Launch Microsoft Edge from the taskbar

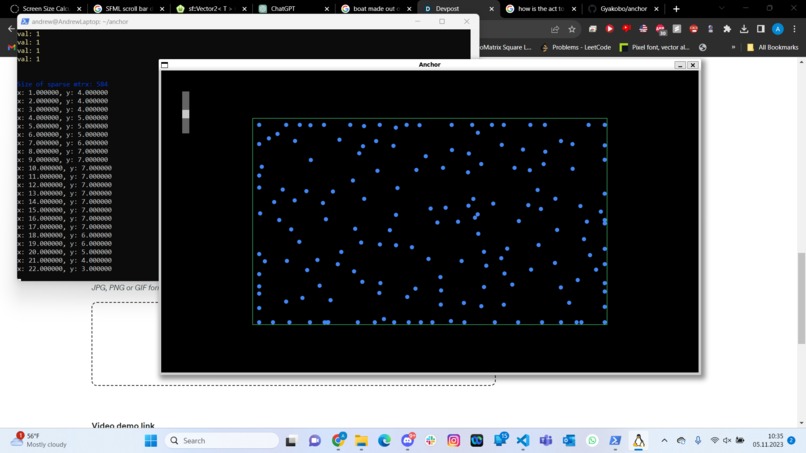[384, 441]
